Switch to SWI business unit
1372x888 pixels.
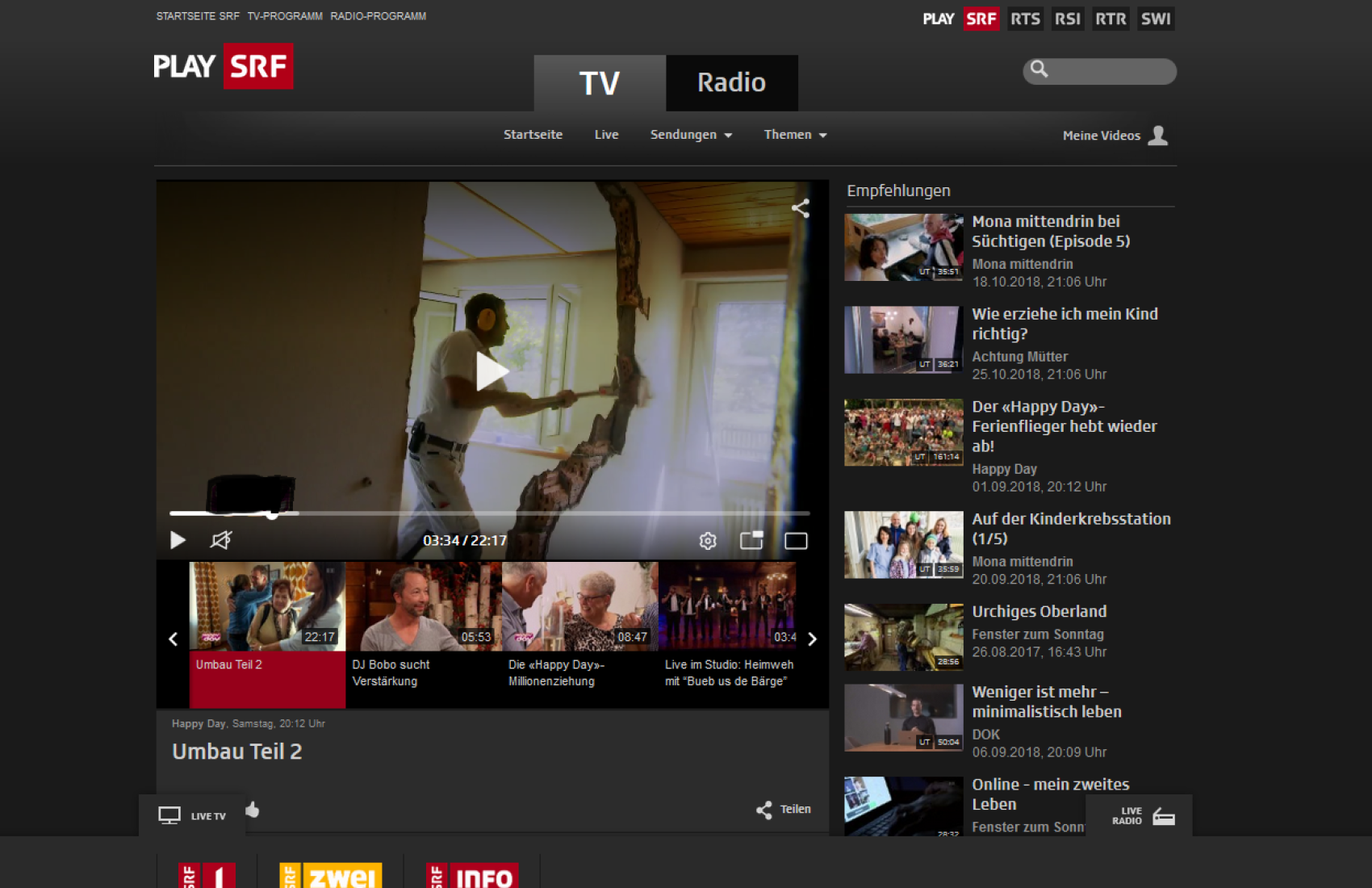coord(1156,19)
